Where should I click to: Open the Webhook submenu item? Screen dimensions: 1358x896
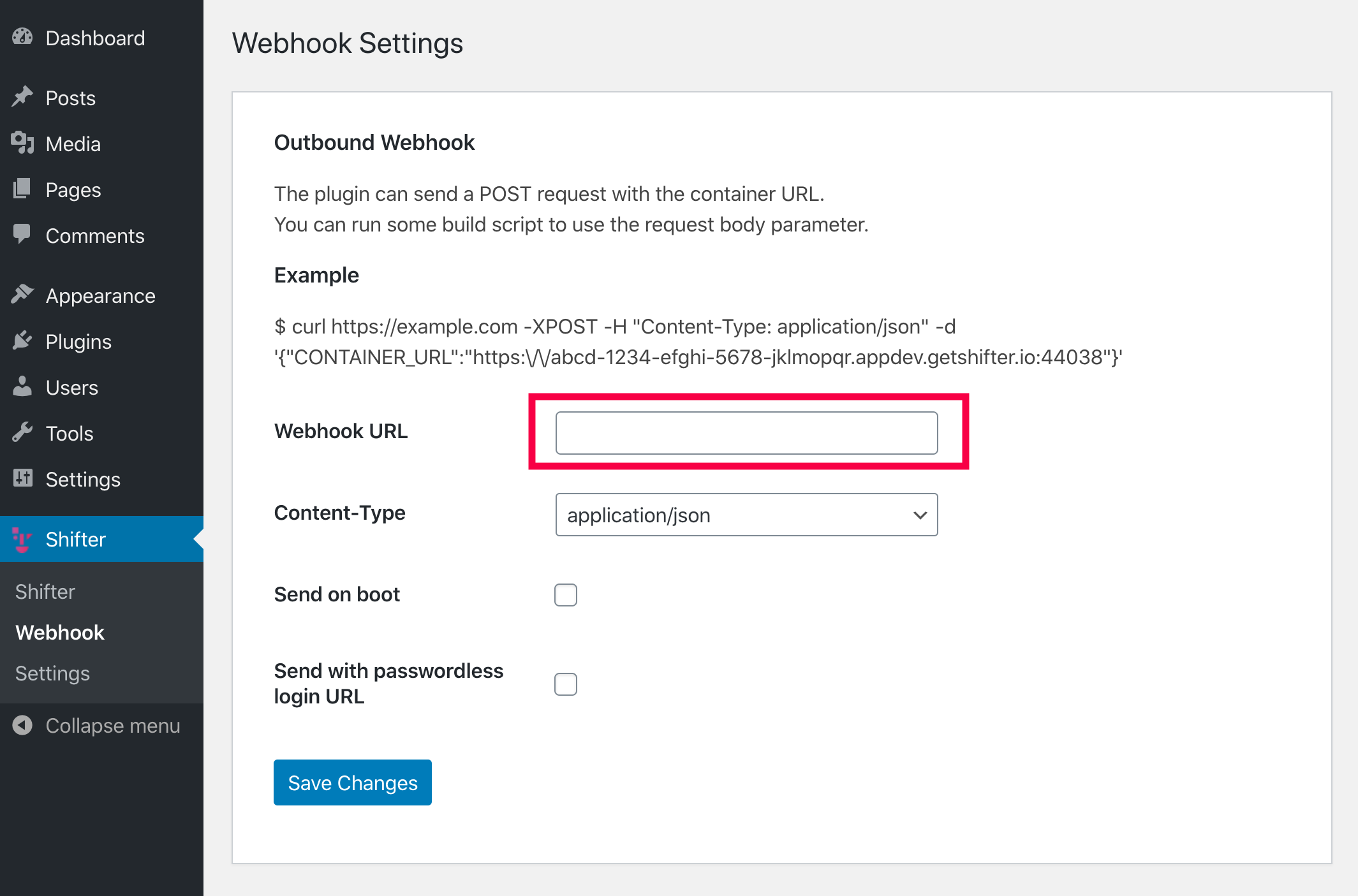coord(60,633)
